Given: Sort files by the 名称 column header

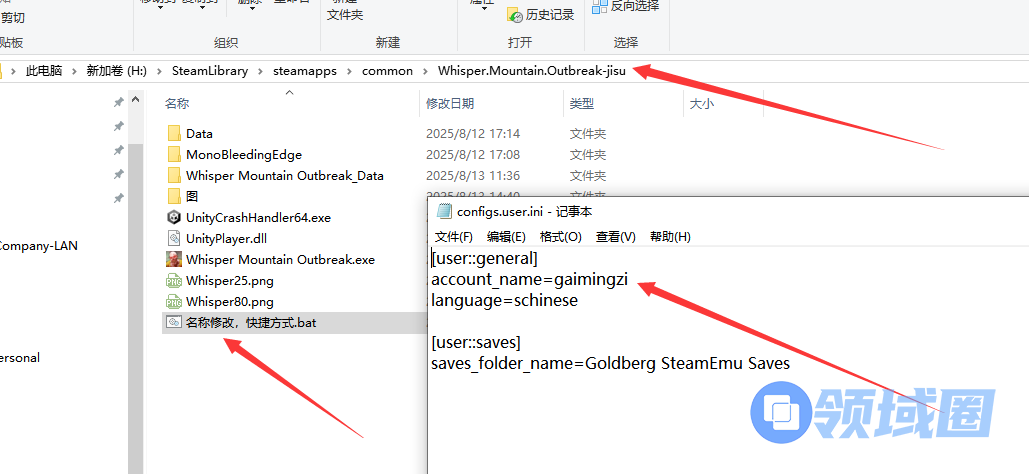Looking at the screenshot, I should [x=177, y=103].
